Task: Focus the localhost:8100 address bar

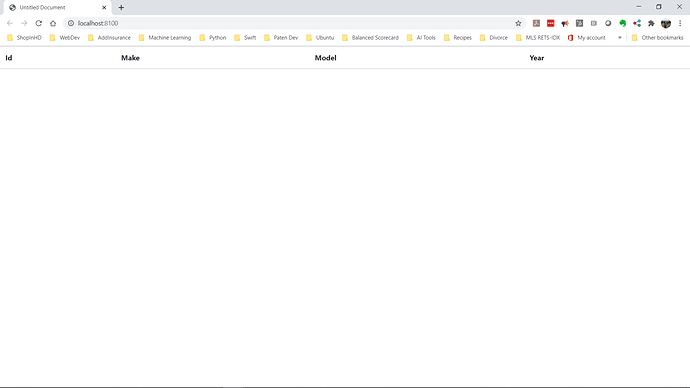Action: point(295,23)
